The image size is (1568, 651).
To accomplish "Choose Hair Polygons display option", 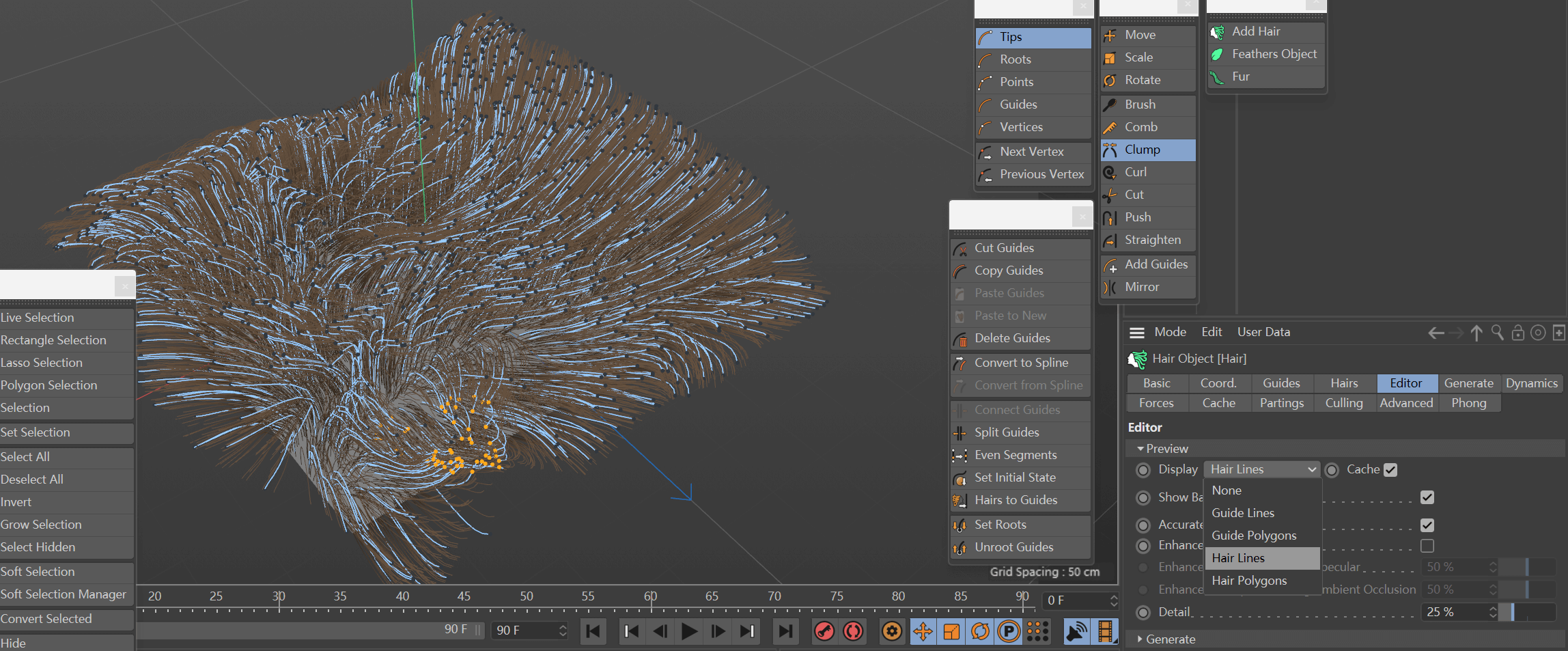I will pyautogui.click(x=1263, y=581).
